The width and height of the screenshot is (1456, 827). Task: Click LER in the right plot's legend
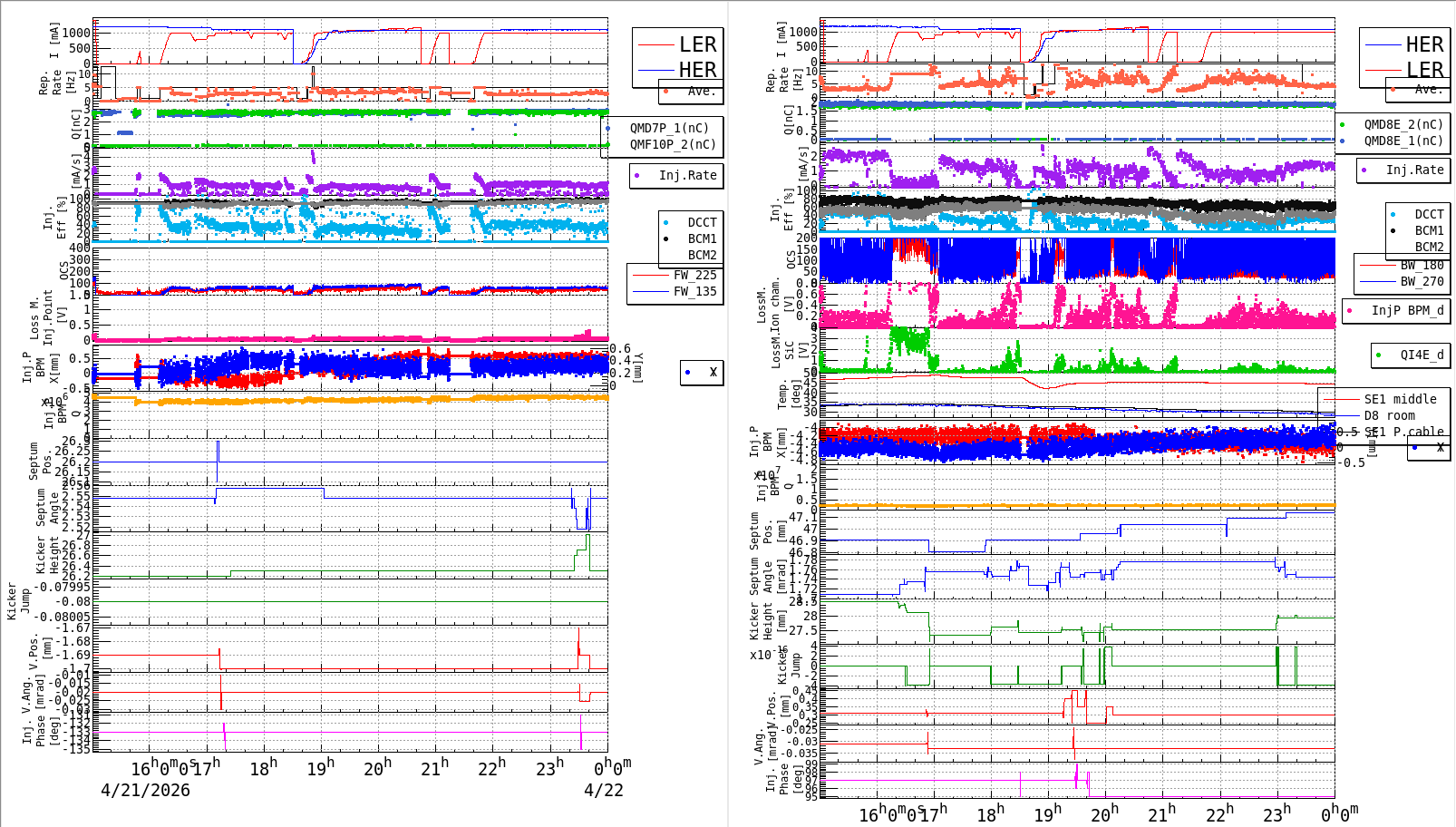point(1424,70)
